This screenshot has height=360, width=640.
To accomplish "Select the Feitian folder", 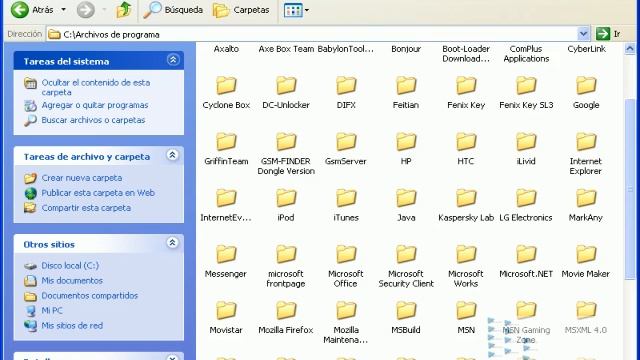I will [406, 93].
